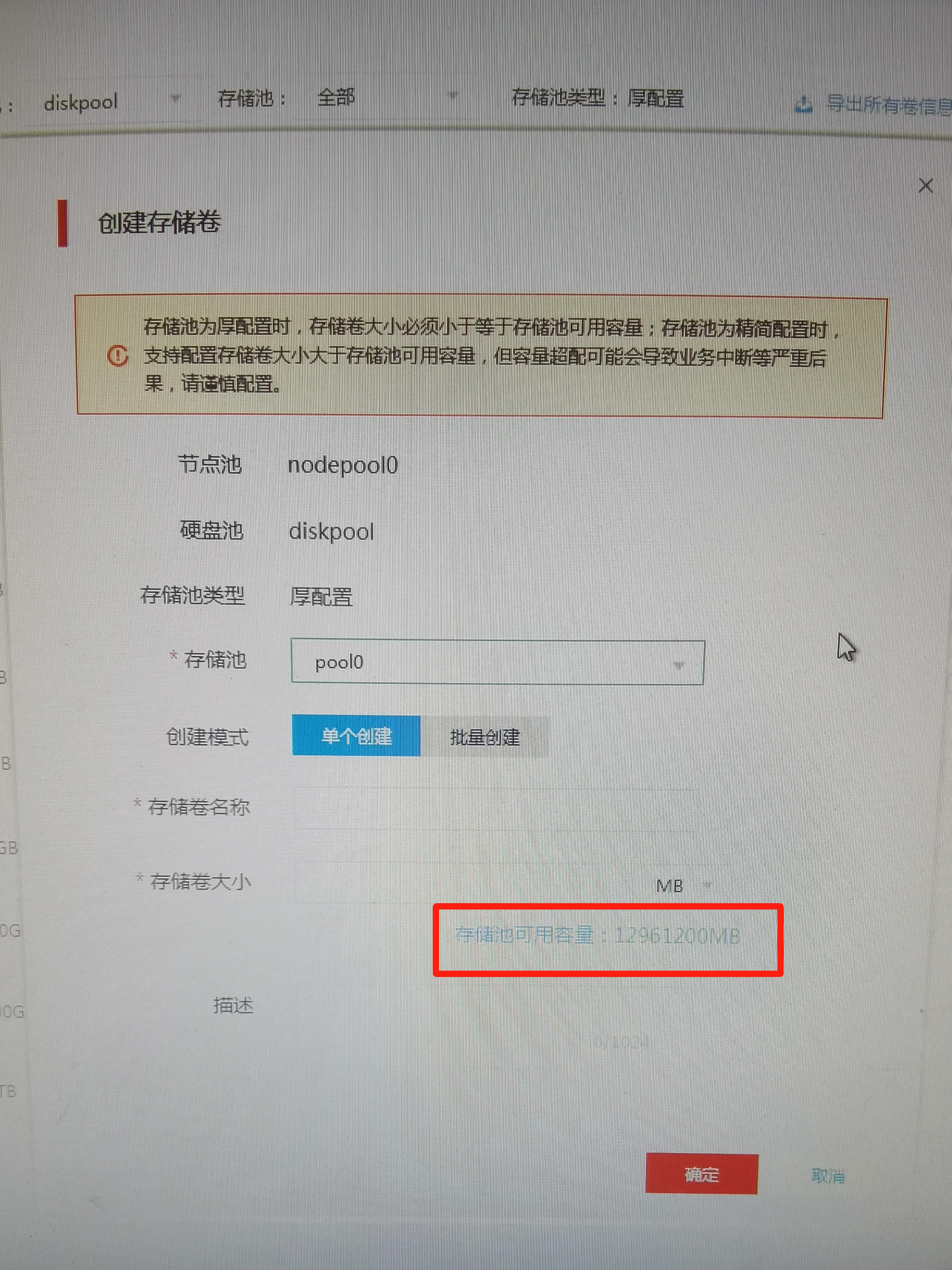Open the pool0 storage pool dropdown

coord(497,662)
